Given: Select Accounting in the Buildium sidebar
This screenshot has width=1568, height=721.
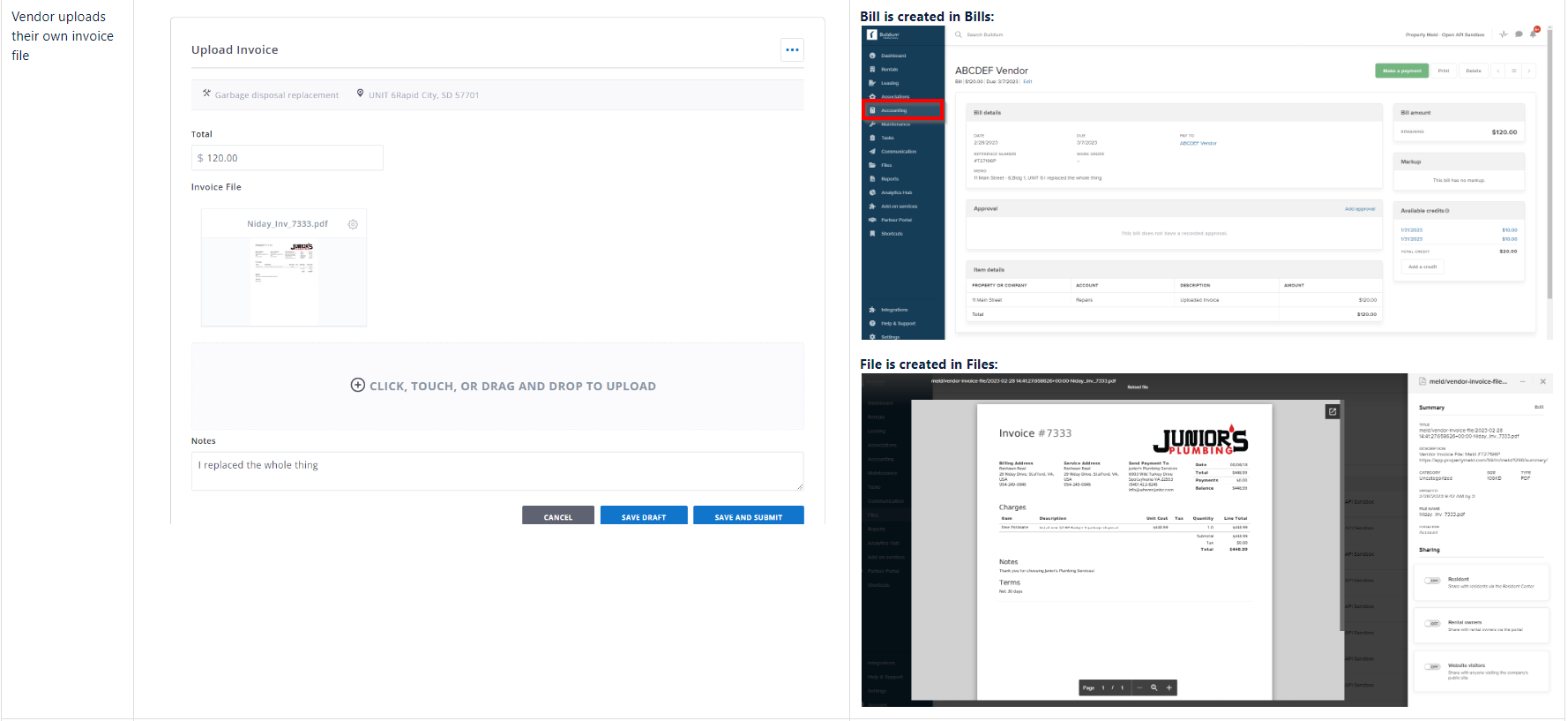Looking at the screenshot, I should coord(901,110).
